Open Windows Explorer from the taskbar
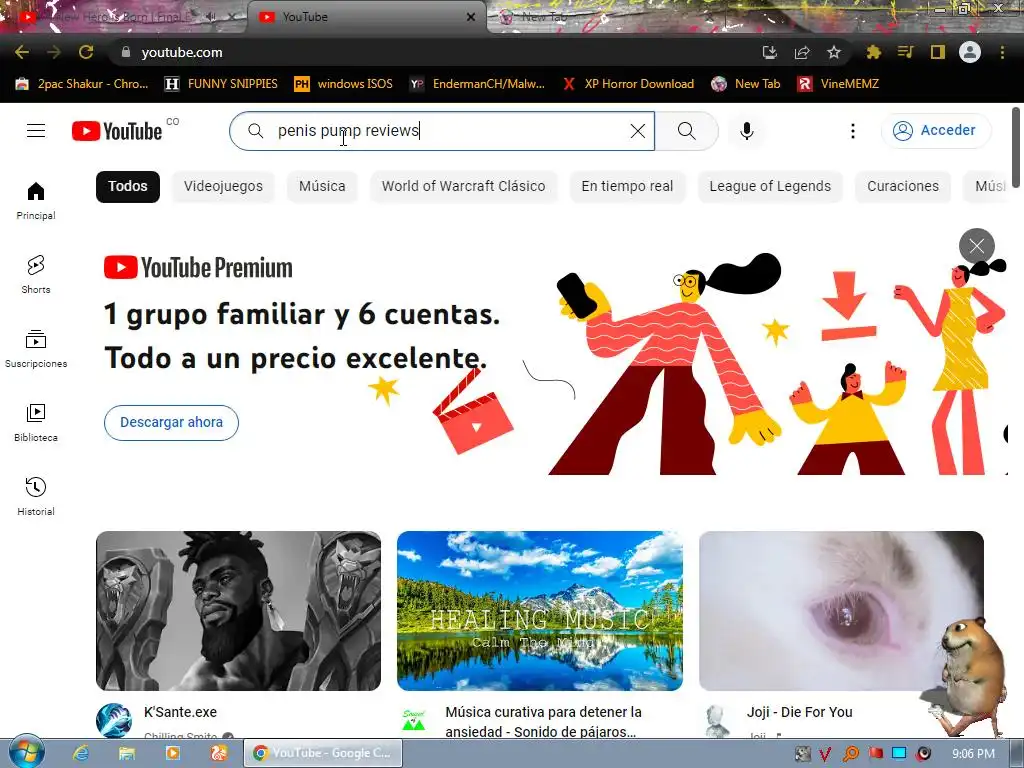The height and width of the screenshot is (768, 1024). [127, 753]
